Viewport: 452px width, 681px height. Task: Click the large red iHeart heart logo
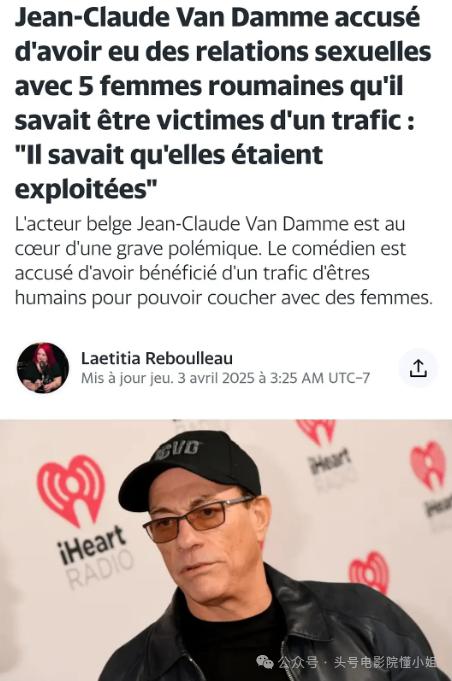71,490
